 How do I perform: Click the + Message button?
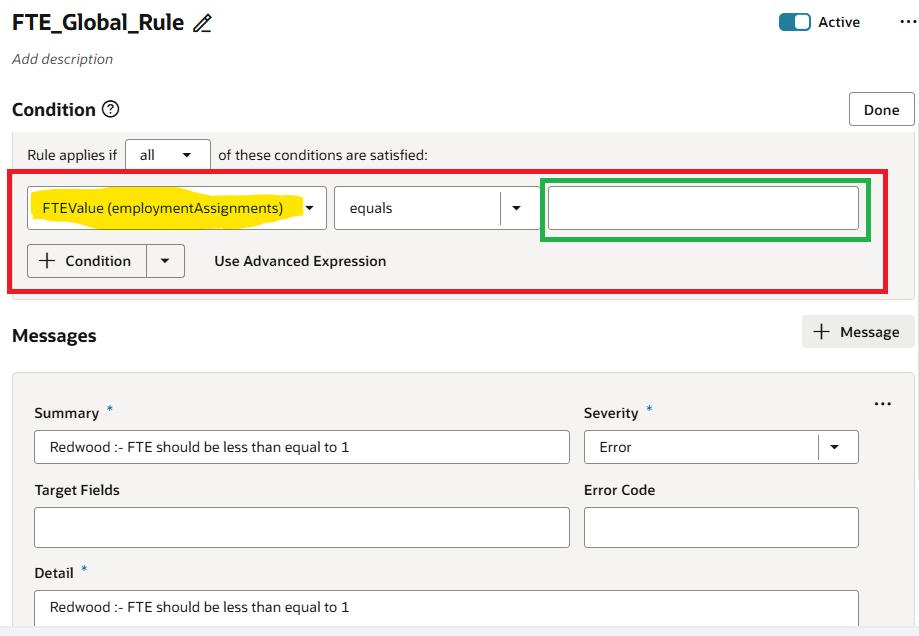pyautogui.click(x=858, y=332)
